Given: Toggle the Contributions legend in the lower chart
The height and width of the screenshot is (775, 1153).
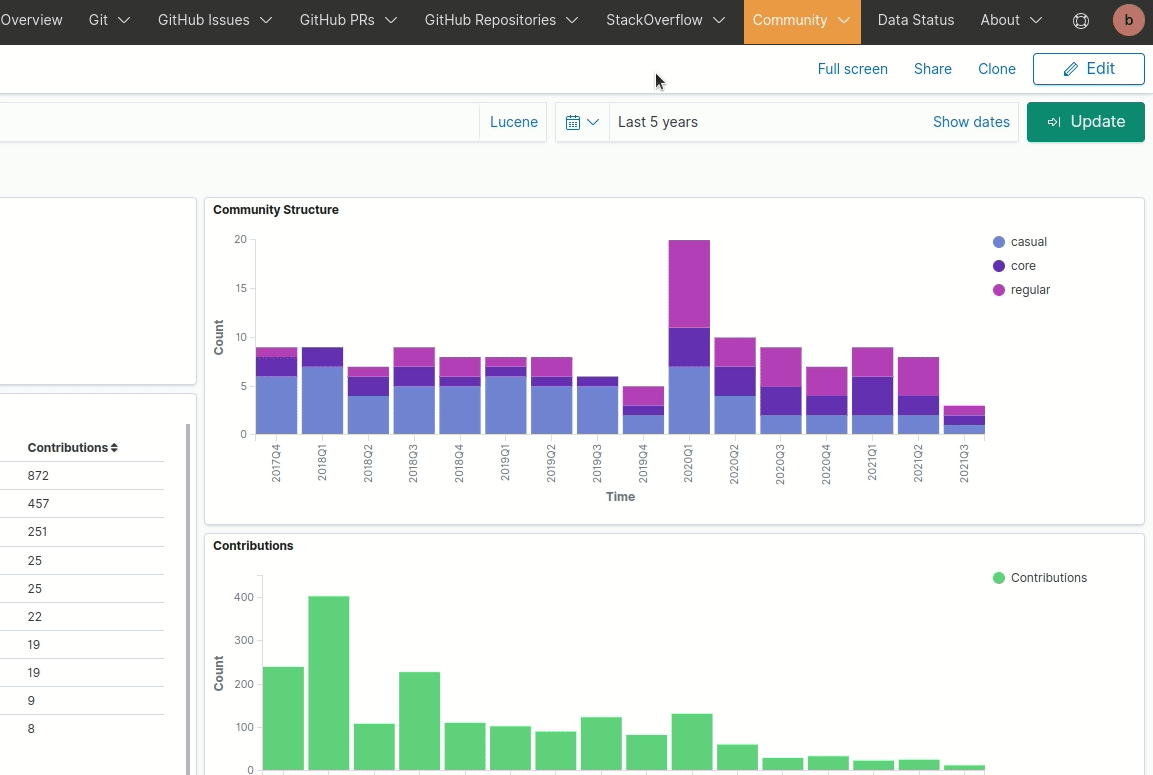Looking at the screenshot, I should coord(1040,577).
